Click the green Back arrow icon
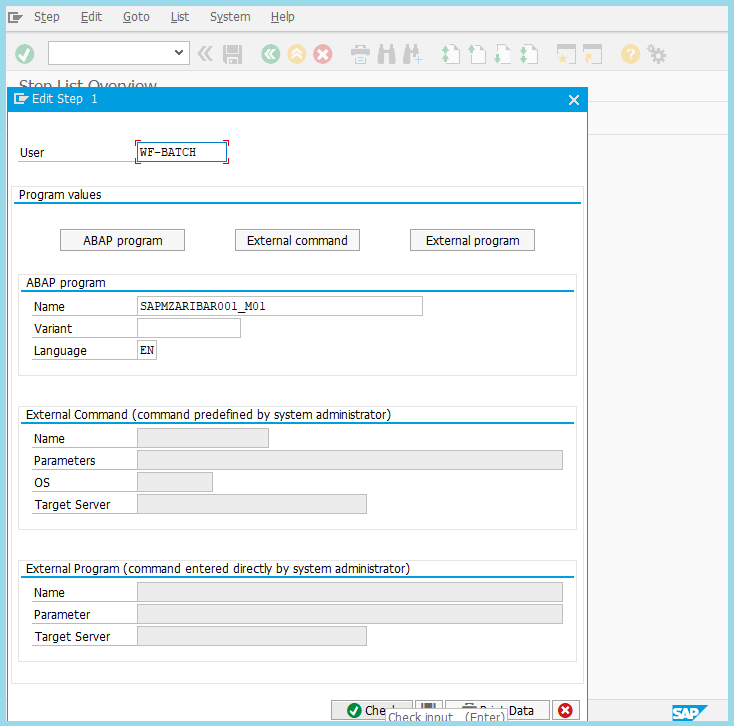734x726 pixels. [x=270, y=54]
